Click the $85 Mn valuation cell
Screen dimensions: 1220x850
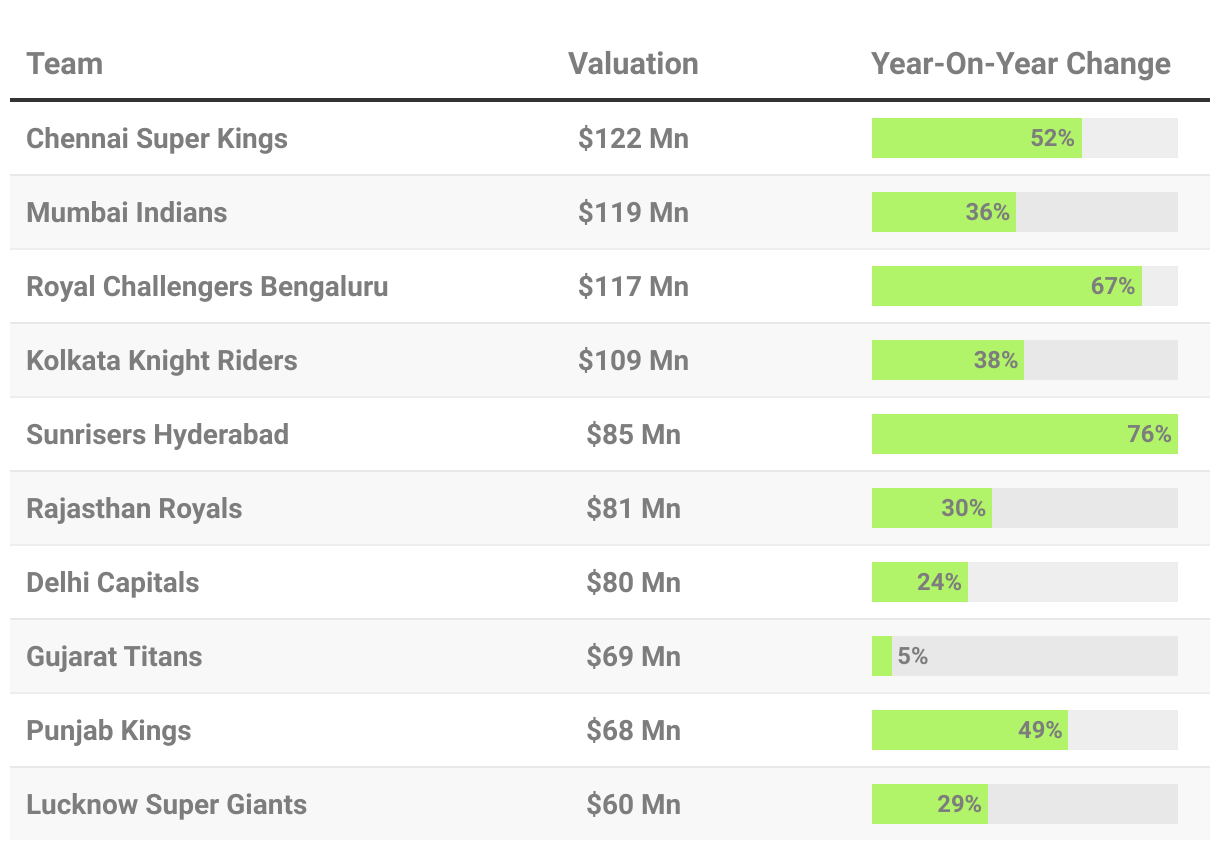[633, 434]
